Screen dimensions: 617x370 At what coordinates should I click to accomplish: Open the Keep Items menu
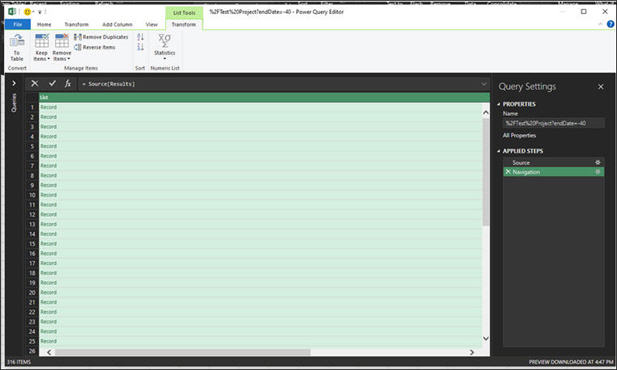tap(41, 47)
